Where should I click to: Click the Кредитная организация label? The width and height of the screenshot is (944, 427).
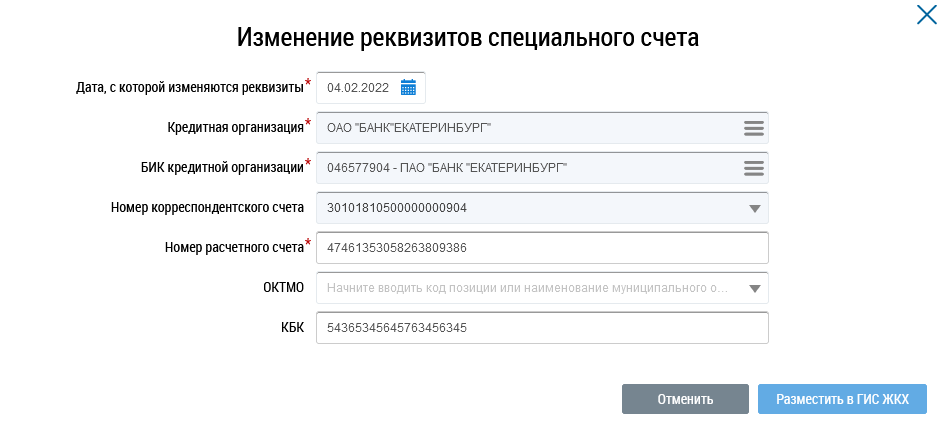pos(235,128)
